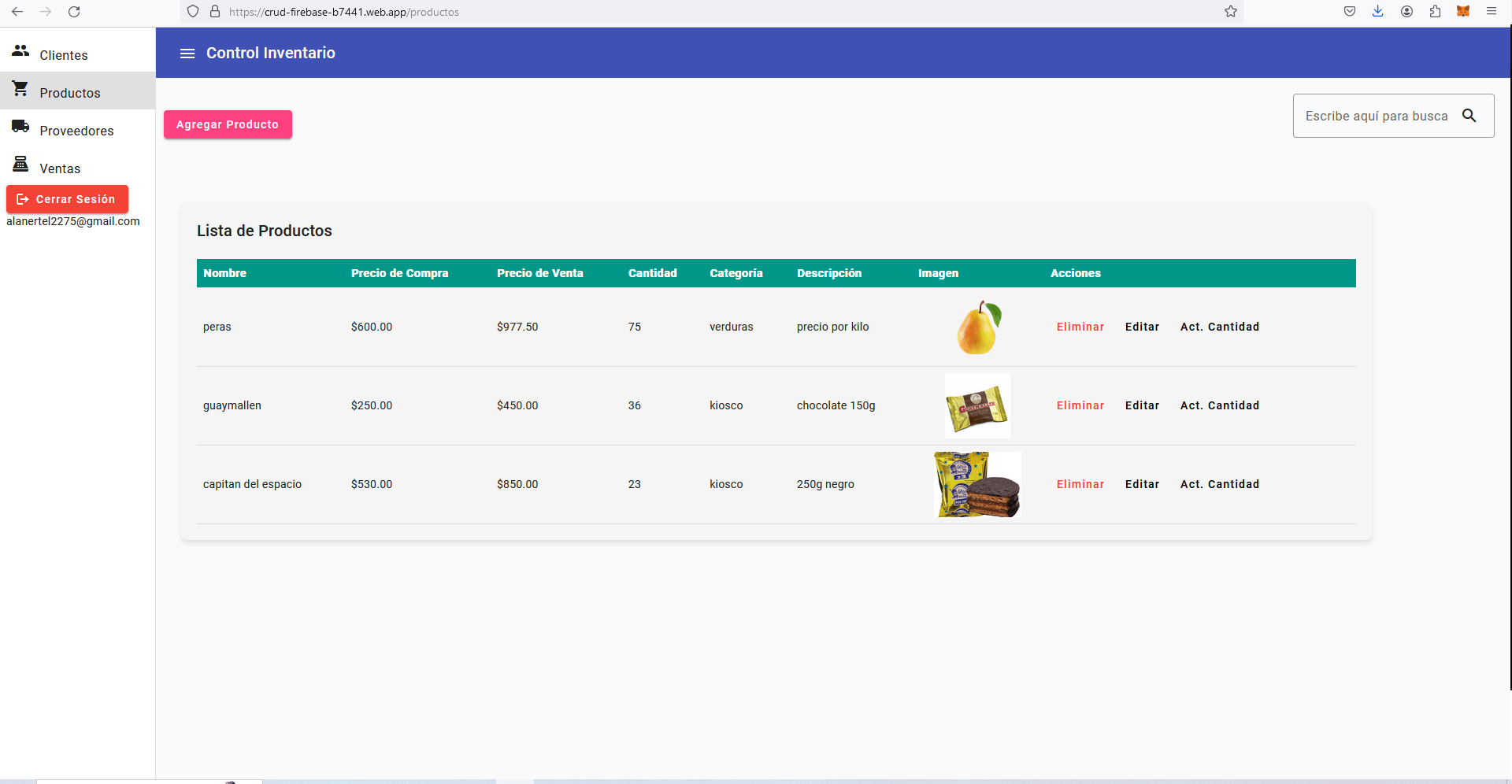The width and height of the screenshot is (1512, 784).
Task: Click the Cantidad column header
Action: coord(653,273)
